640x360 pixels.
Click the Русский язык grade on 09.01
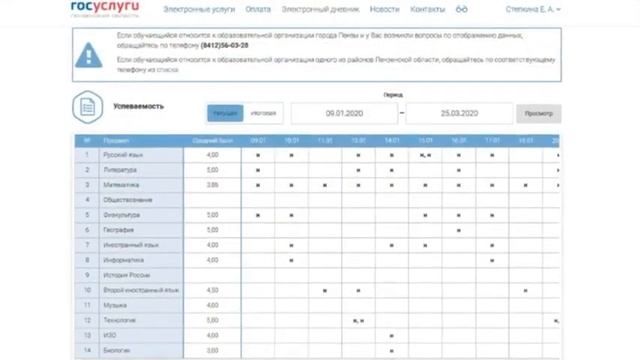coord(258,156)
